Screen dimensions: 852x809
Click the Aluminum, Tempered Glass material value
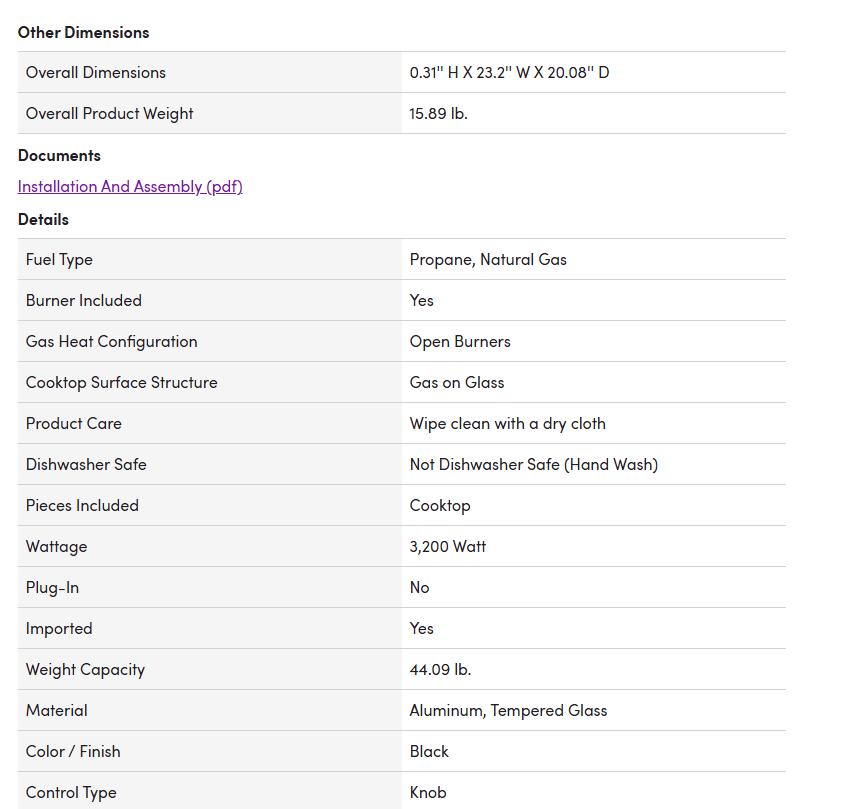[x=508, y=711]
